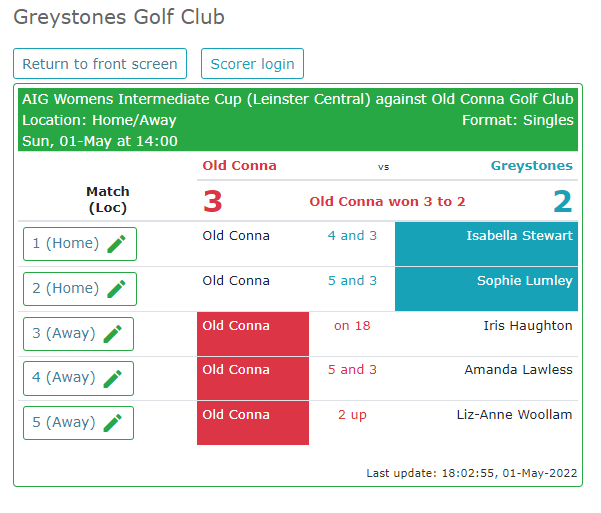
Task: Click the Old Conna team heading
Action: 240,166
